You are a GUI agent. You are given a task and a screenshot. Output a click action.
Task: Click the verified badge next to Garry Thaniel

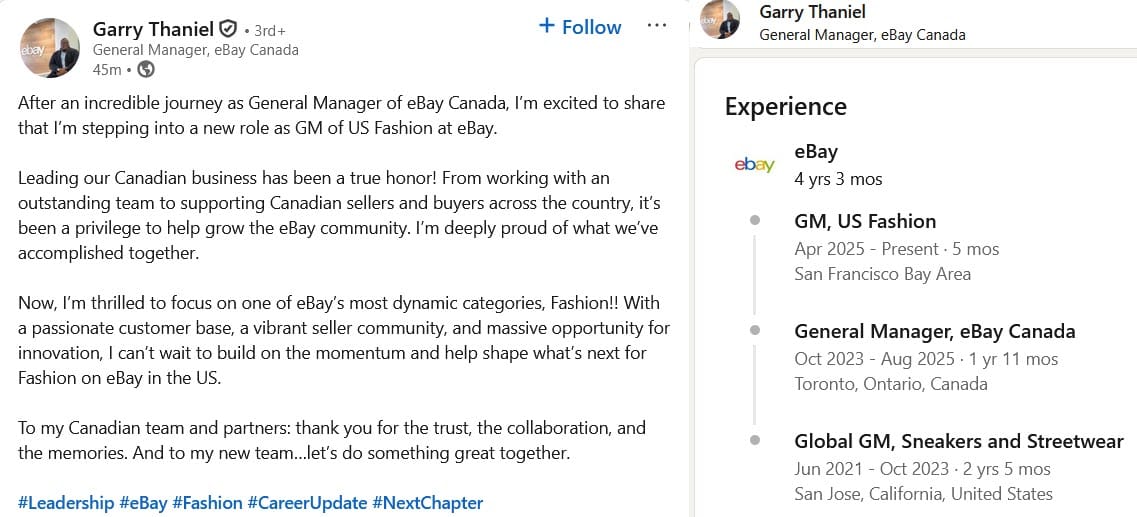pyautogui.click(x=228, y=28)
